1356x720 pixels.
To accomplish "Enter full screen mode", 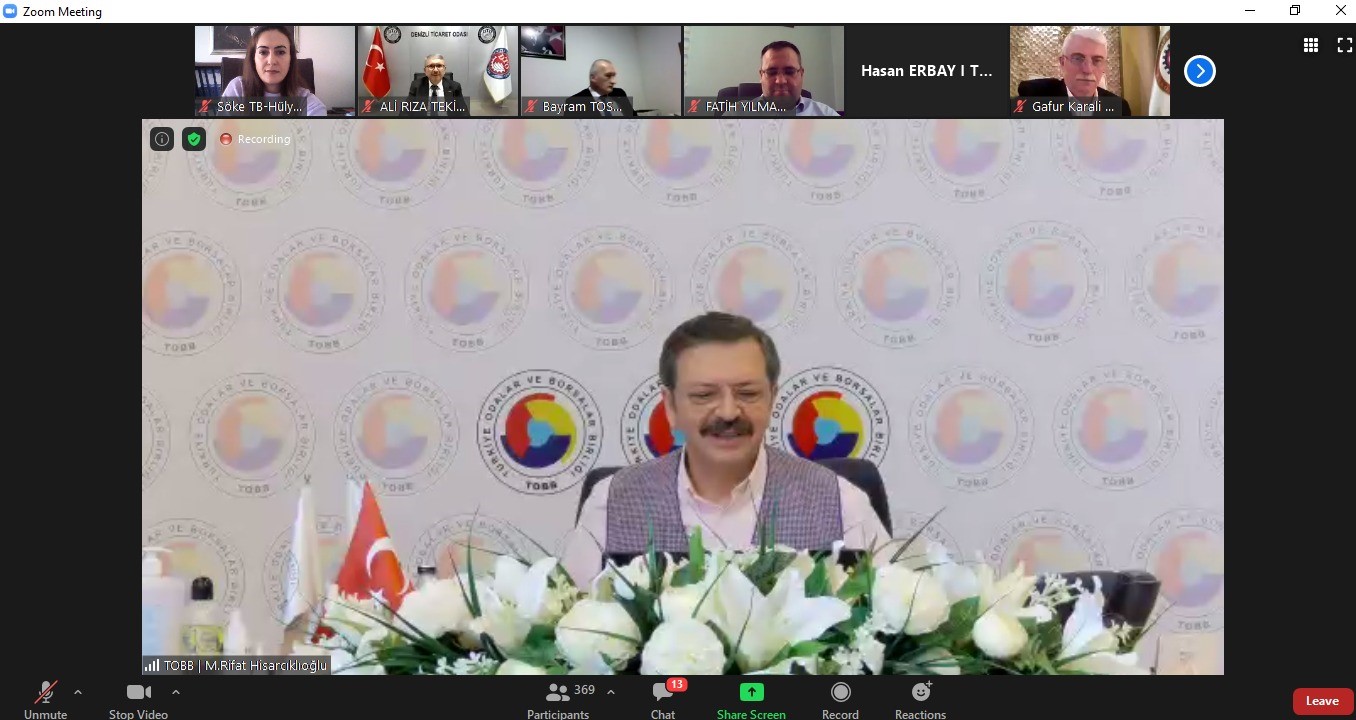I will 1344,45.
